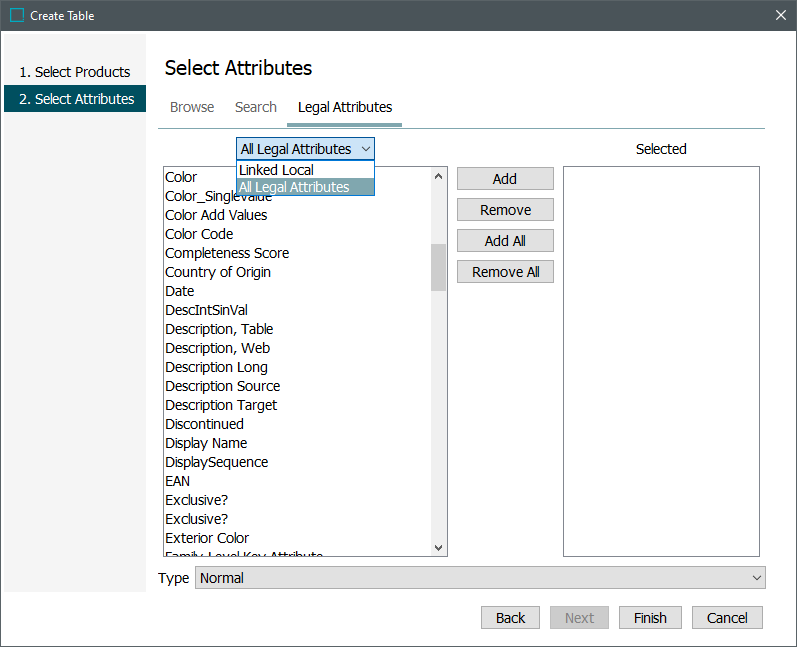The width and height of the screenshot is (797, 647).
Task: Go to step 1 Select Products
Action: coord(75,72)
